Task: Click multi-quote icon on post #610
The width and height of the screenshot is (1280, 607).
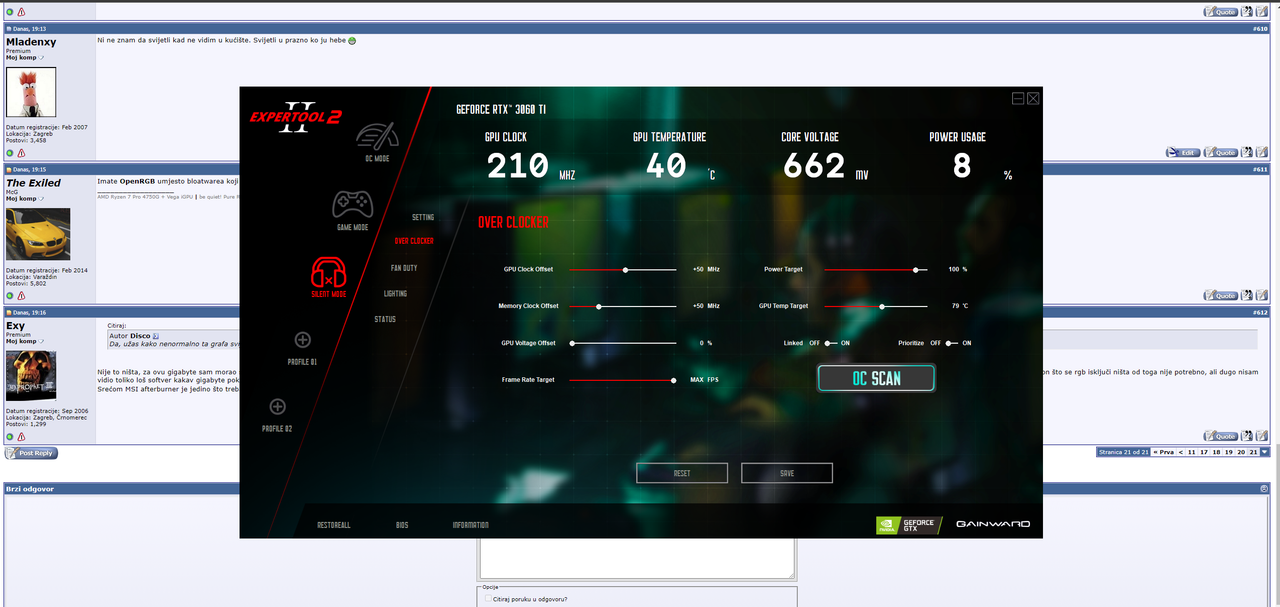Action: click(x=1247, y=153)
